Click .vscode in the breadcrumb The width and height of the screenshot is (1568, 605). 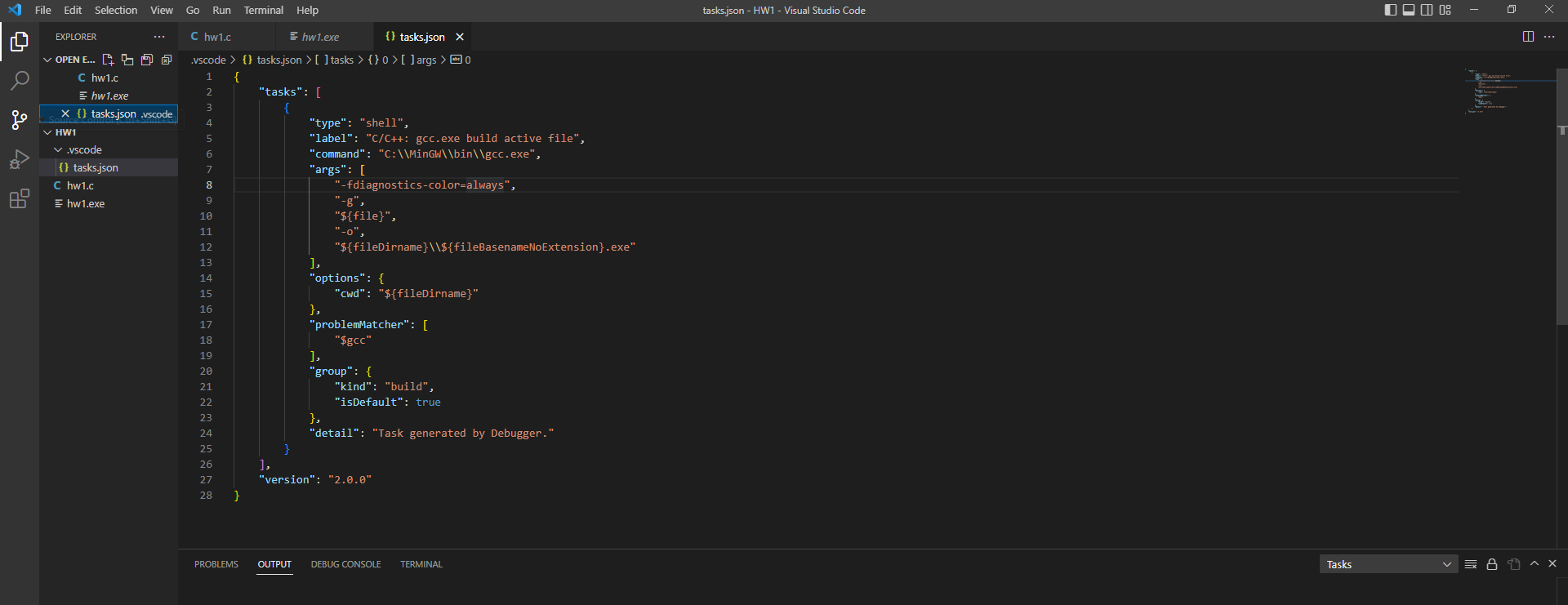[x=208, y=60]
